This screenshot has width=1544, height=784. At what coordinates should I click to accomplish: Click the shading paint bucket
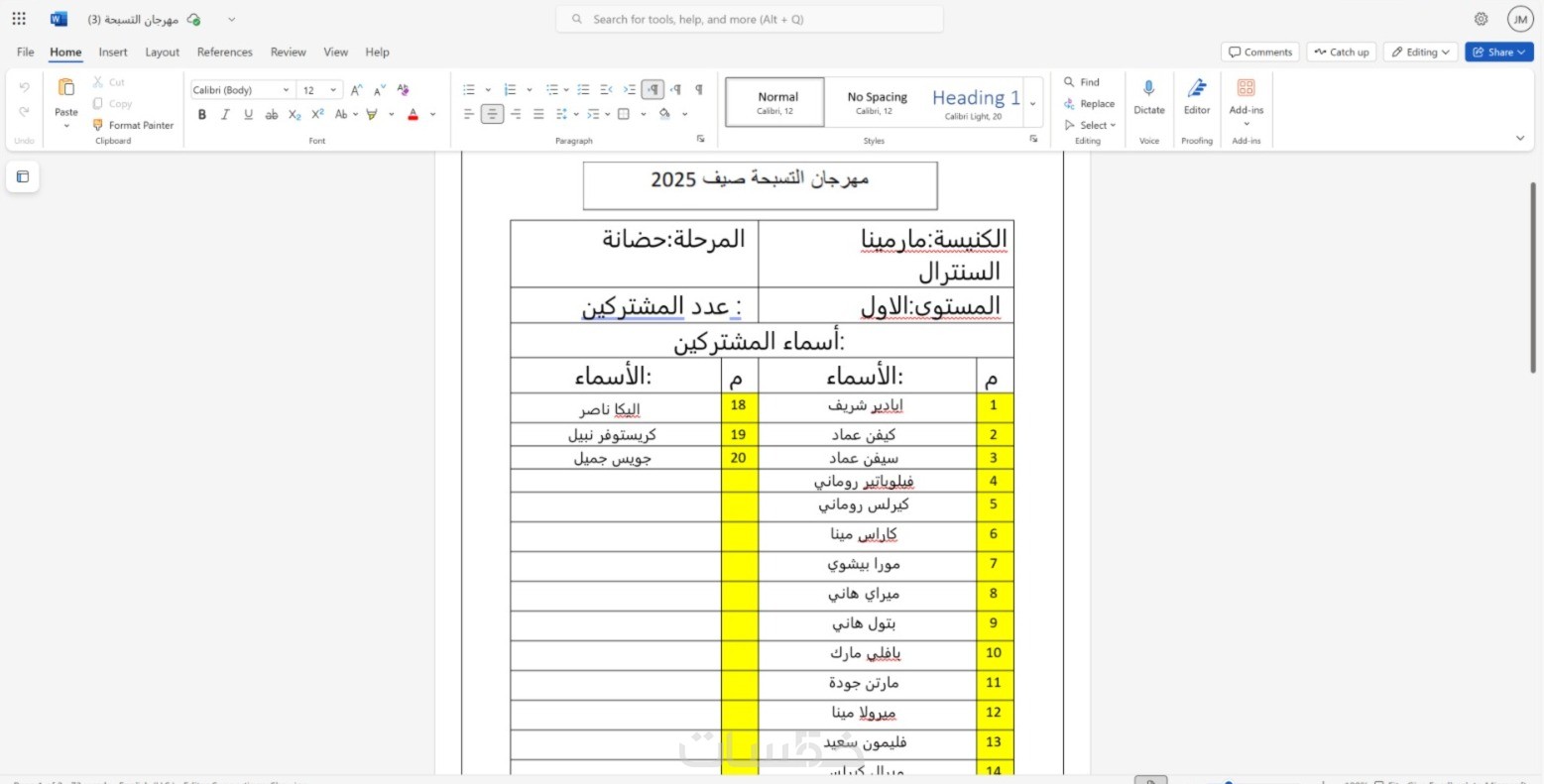point(664,114)
